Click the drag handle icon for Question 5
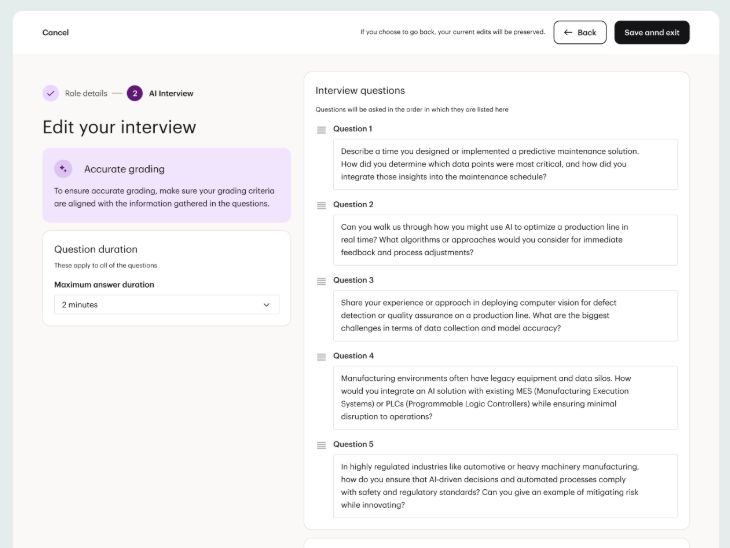 pyautogui.click(x=321, y=445)
